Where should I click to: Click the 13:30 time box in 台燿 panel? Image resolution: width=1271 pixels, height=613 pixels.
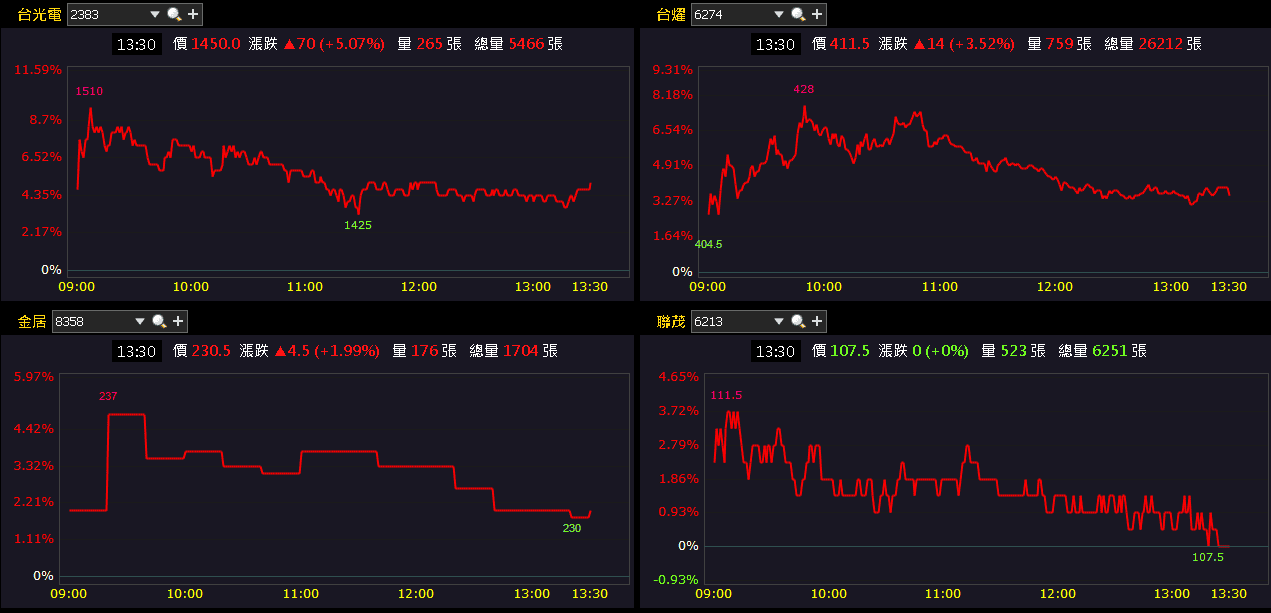[x=776, y=44]
